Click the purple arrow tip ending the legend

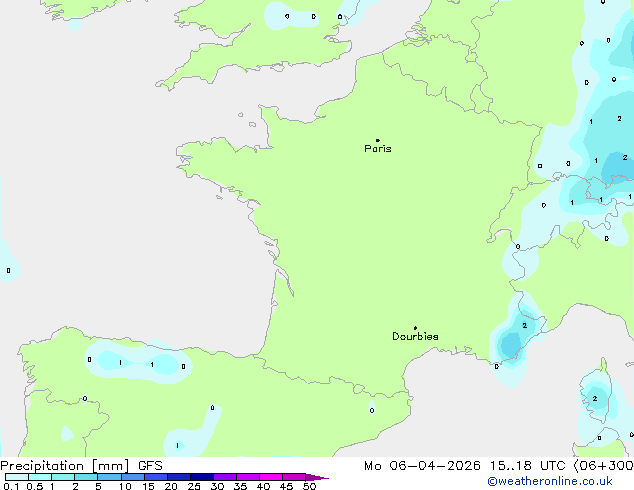pyautogui.click(x=317, y=477)
